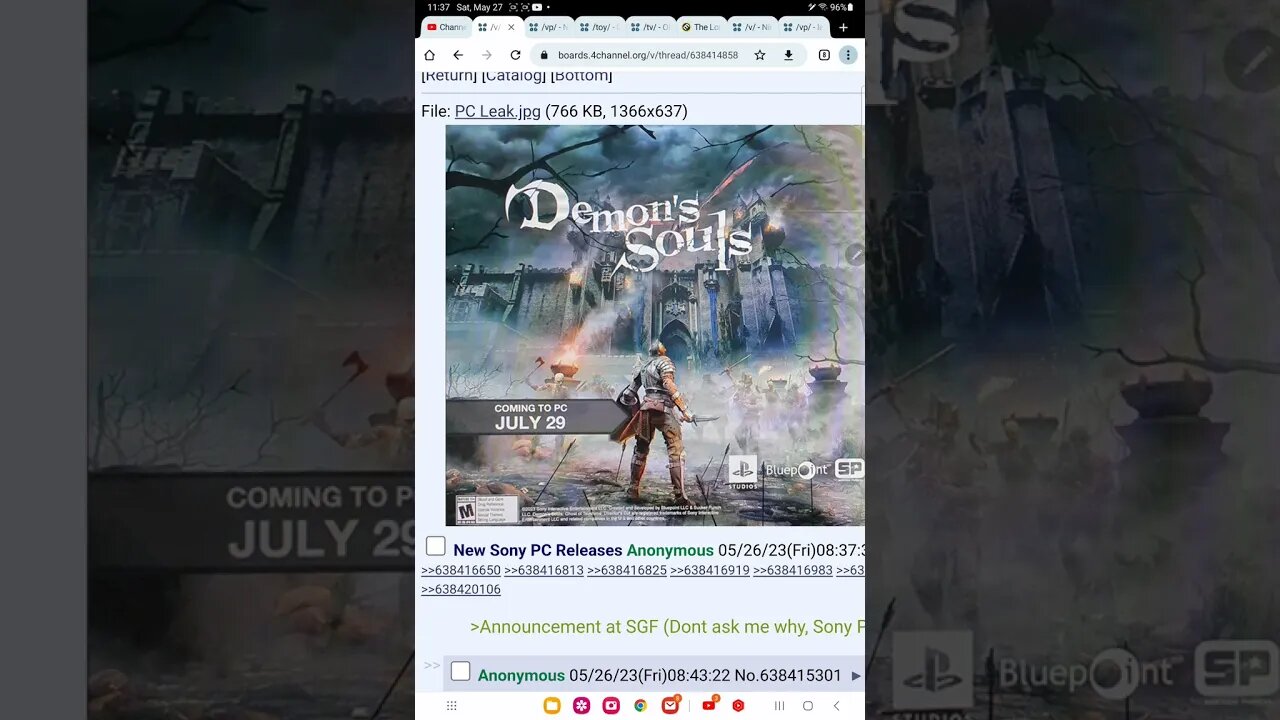This screenshot has width=1280, height=720.
Task: Open the red Email app with badge
Action: (x=670, y=705)
